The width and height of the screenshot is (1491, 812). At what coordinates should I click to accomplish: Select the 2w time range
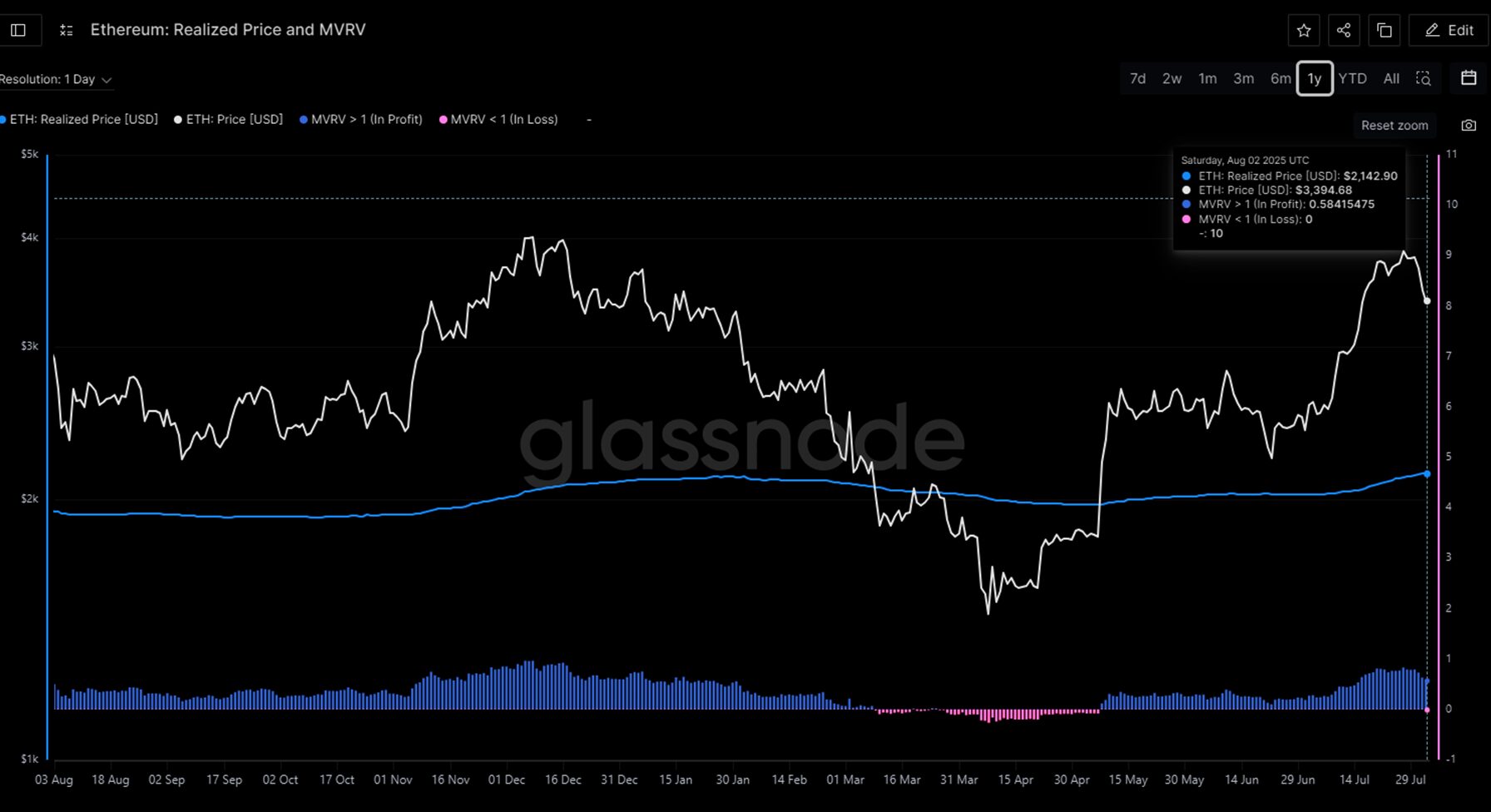coord(1171,78)
